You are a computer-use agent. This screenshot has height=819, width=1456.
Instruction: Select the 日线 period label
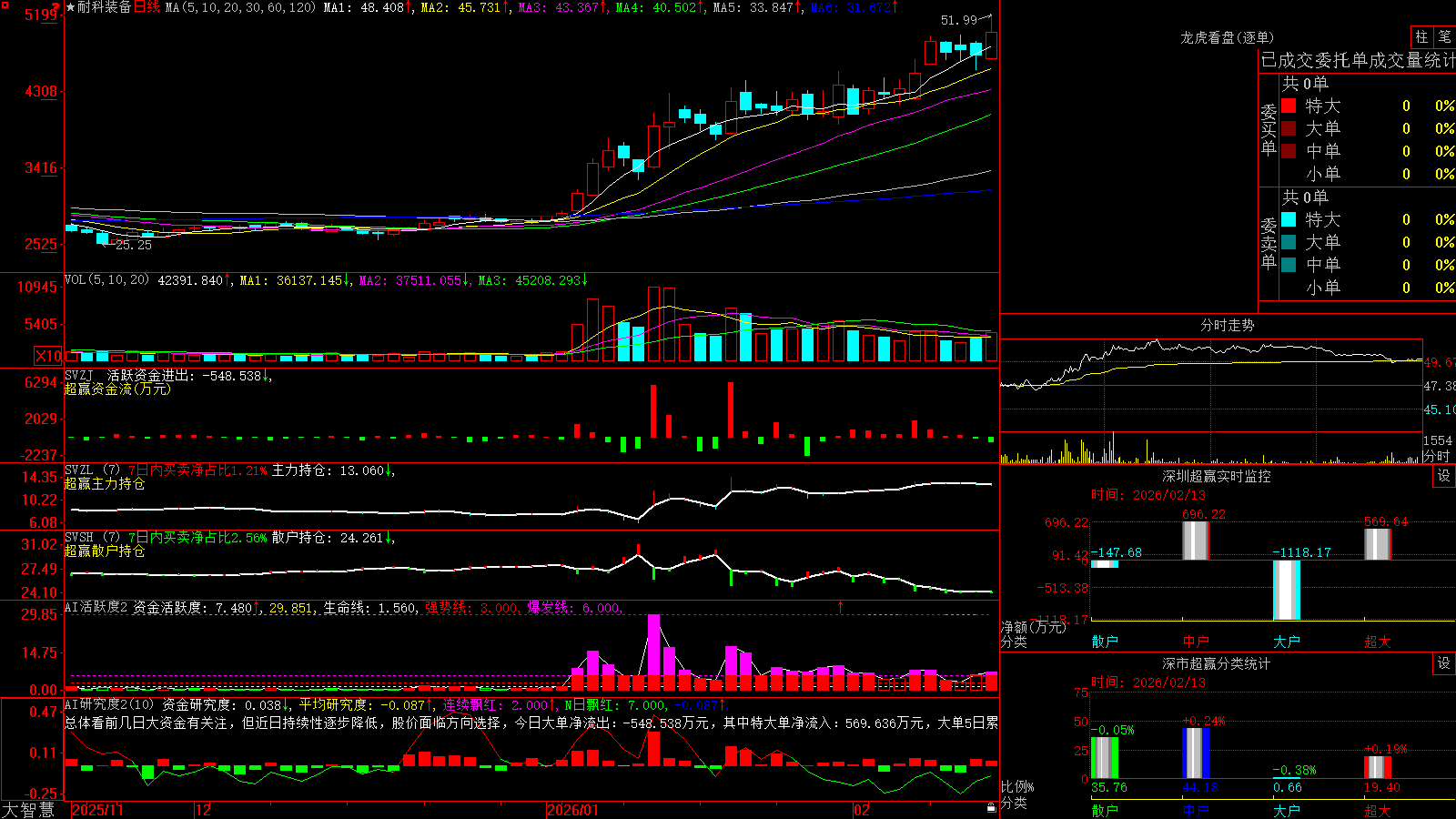(147, 7)
